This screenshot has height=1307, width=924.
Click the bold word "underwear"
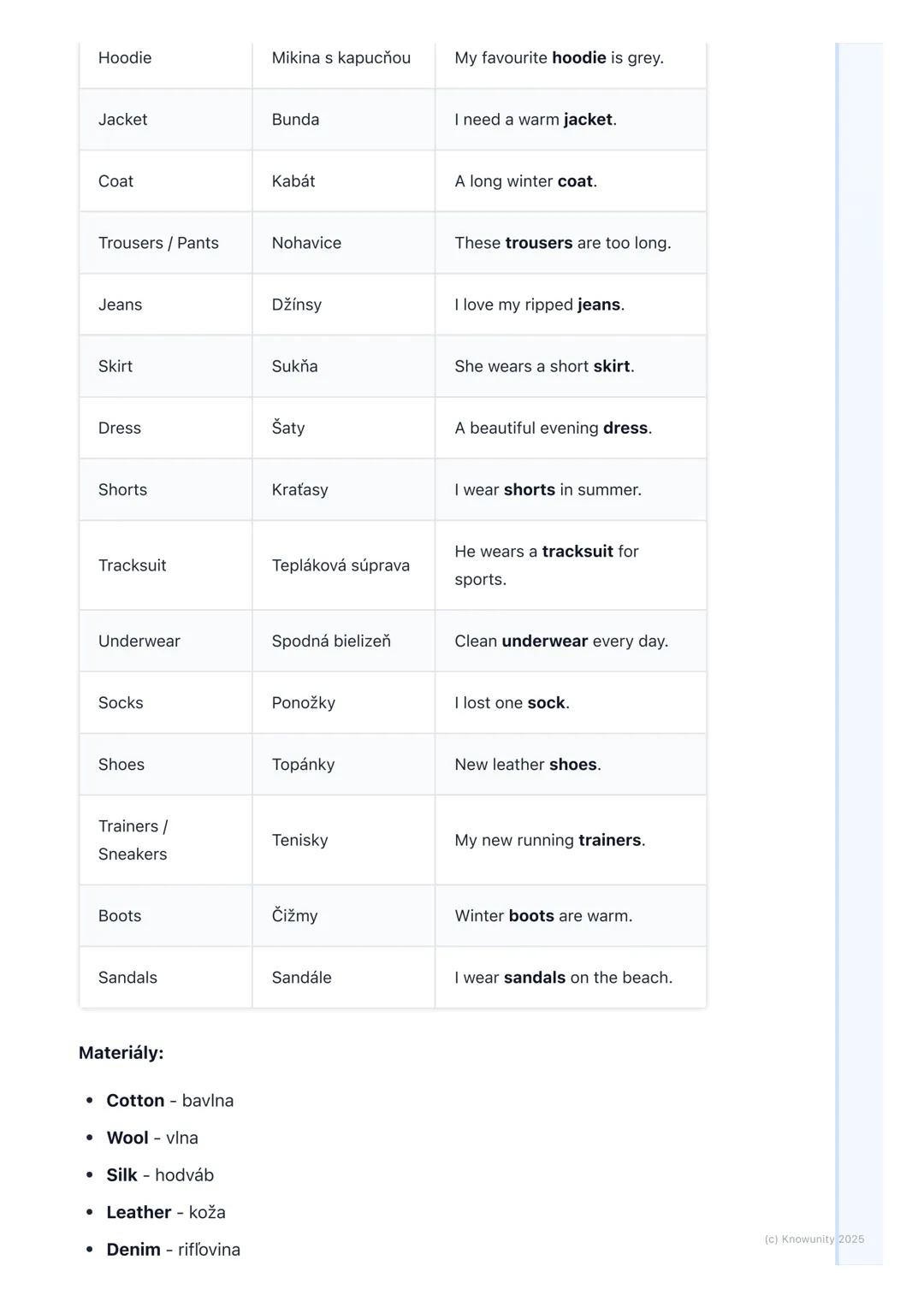[544, 642]
